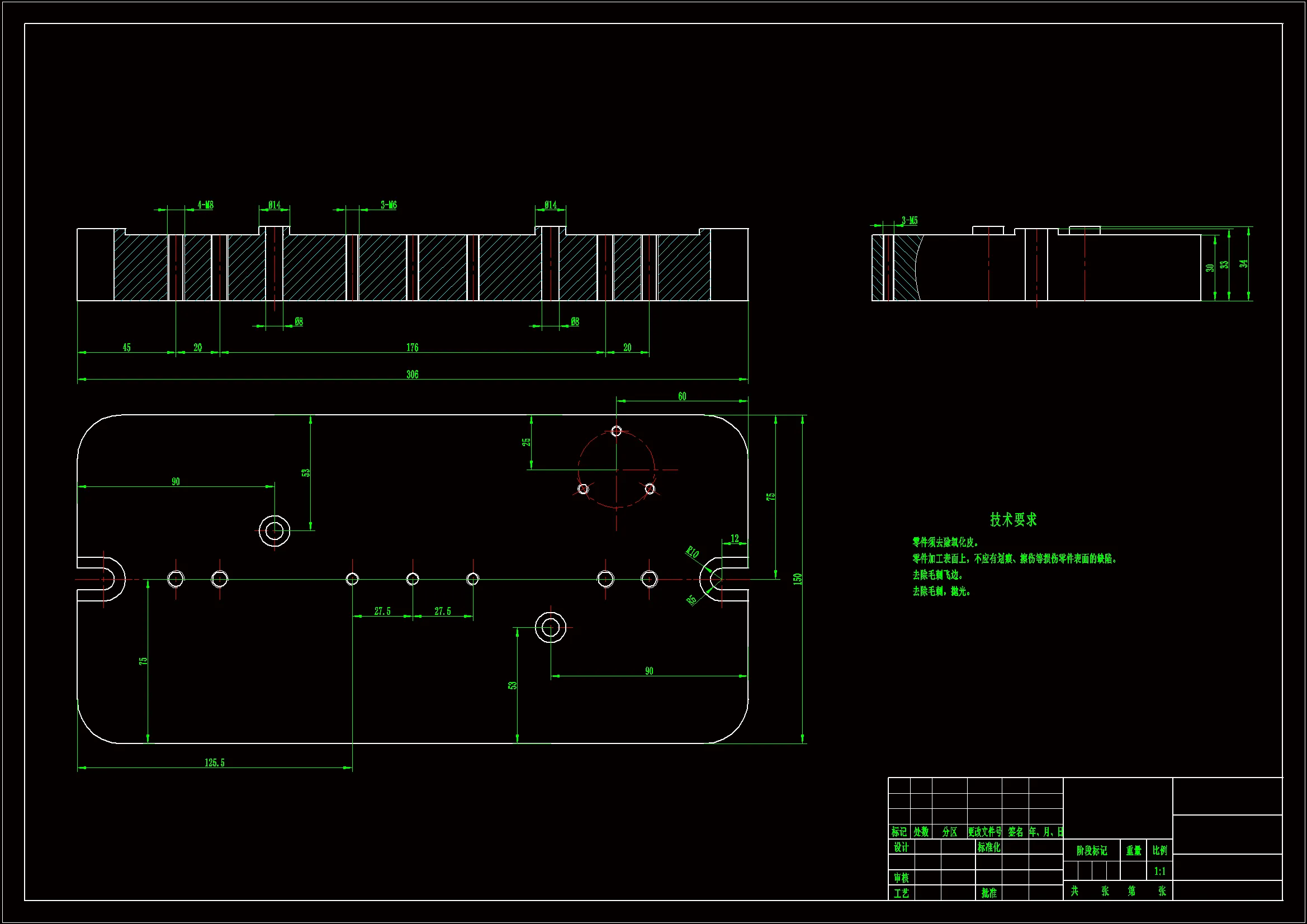Click the 60 dimension above the plan view

[682, 396]
